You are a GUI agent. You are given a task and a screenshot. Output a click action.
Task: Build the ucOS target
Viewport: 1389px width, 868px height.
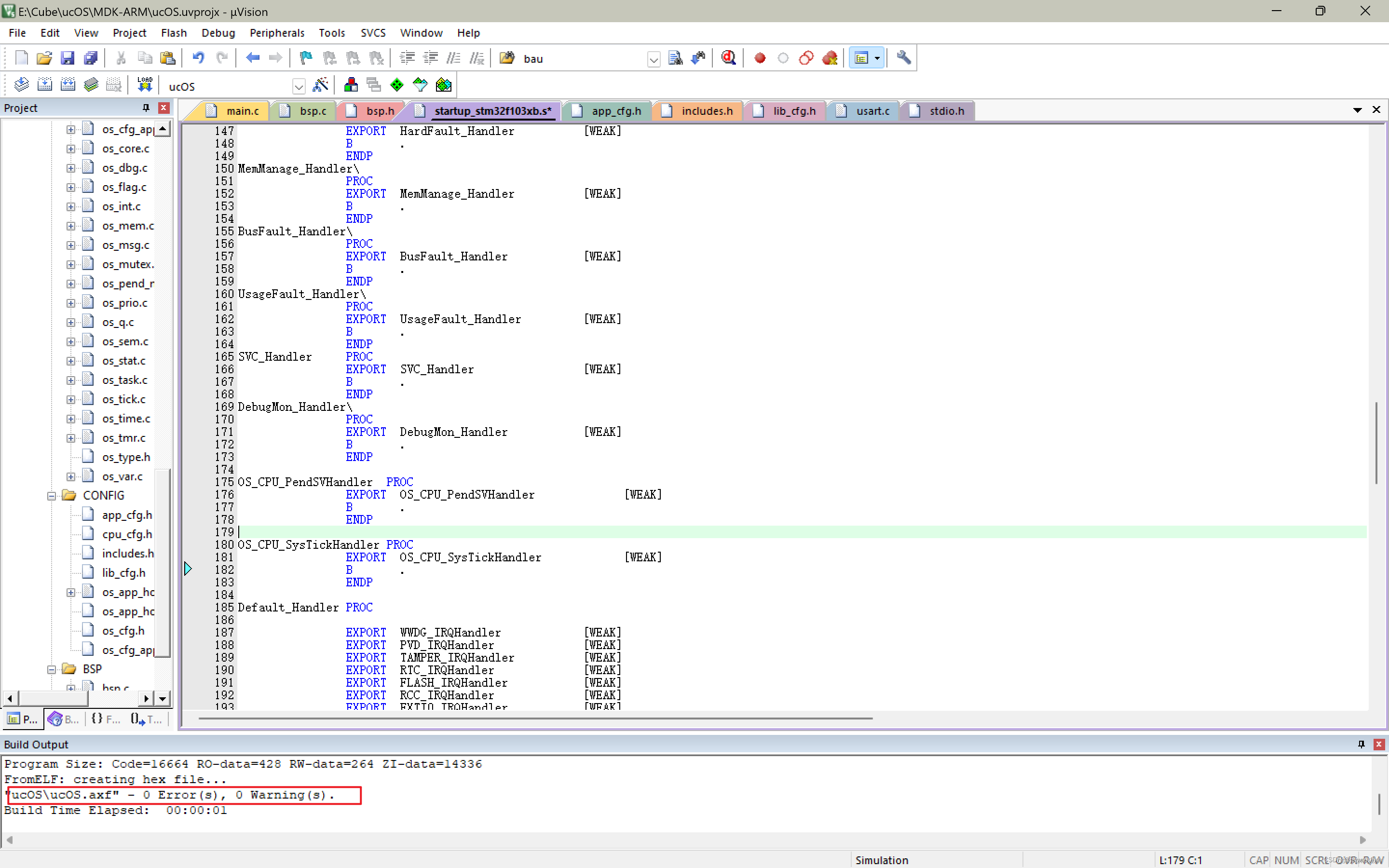44,84
